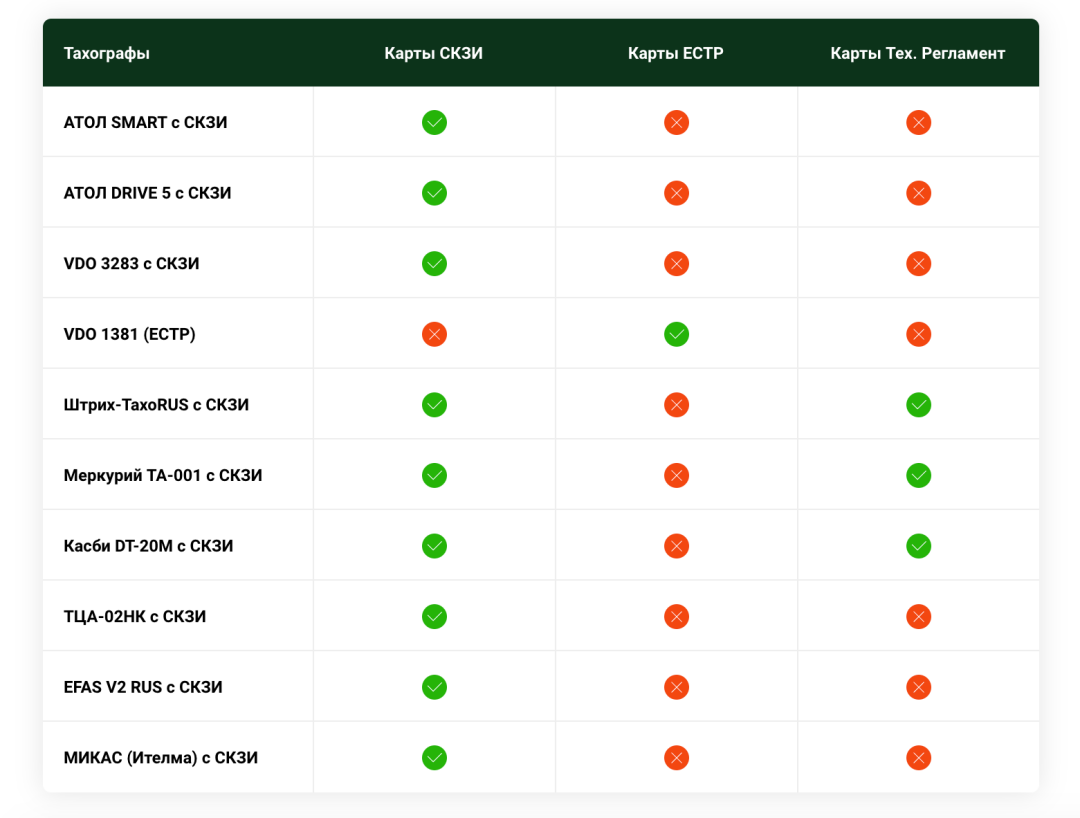Click EFAS V2 RUS Карты СКЗИ check icon
The image size is (1080, 818).
(434, 687)
